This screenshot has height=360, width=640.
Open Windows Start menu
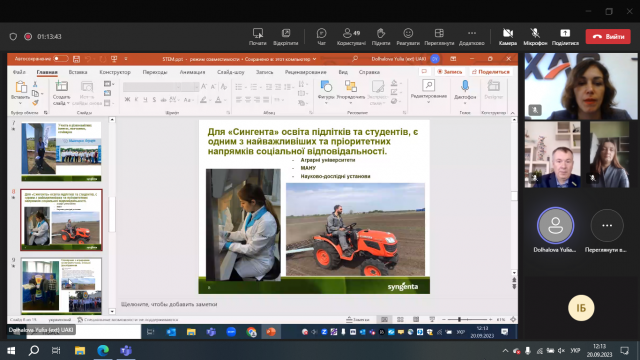tap(11, 351)
